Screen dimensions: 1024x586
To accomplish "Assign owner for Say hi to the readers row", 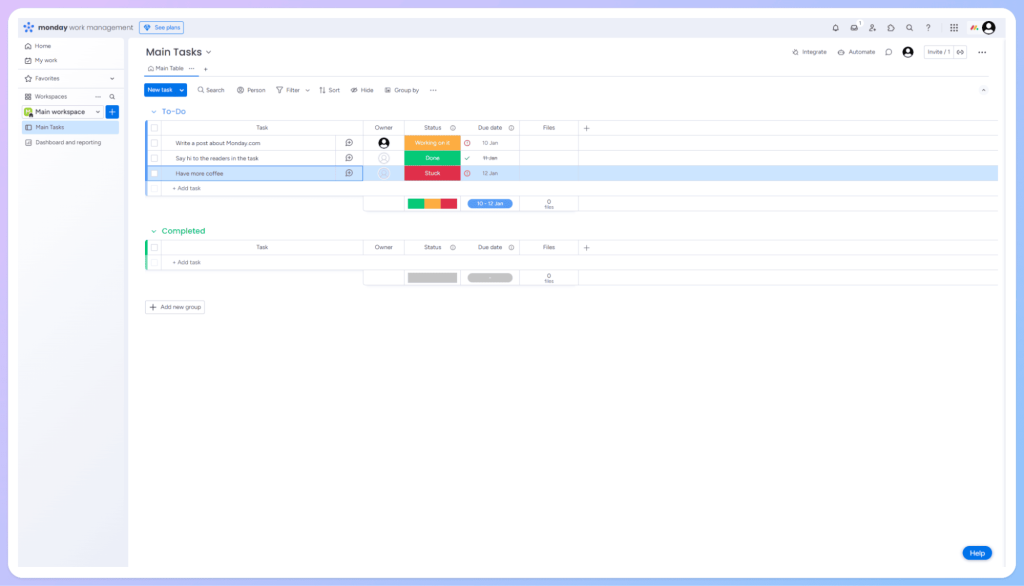I will click(384, 158).
